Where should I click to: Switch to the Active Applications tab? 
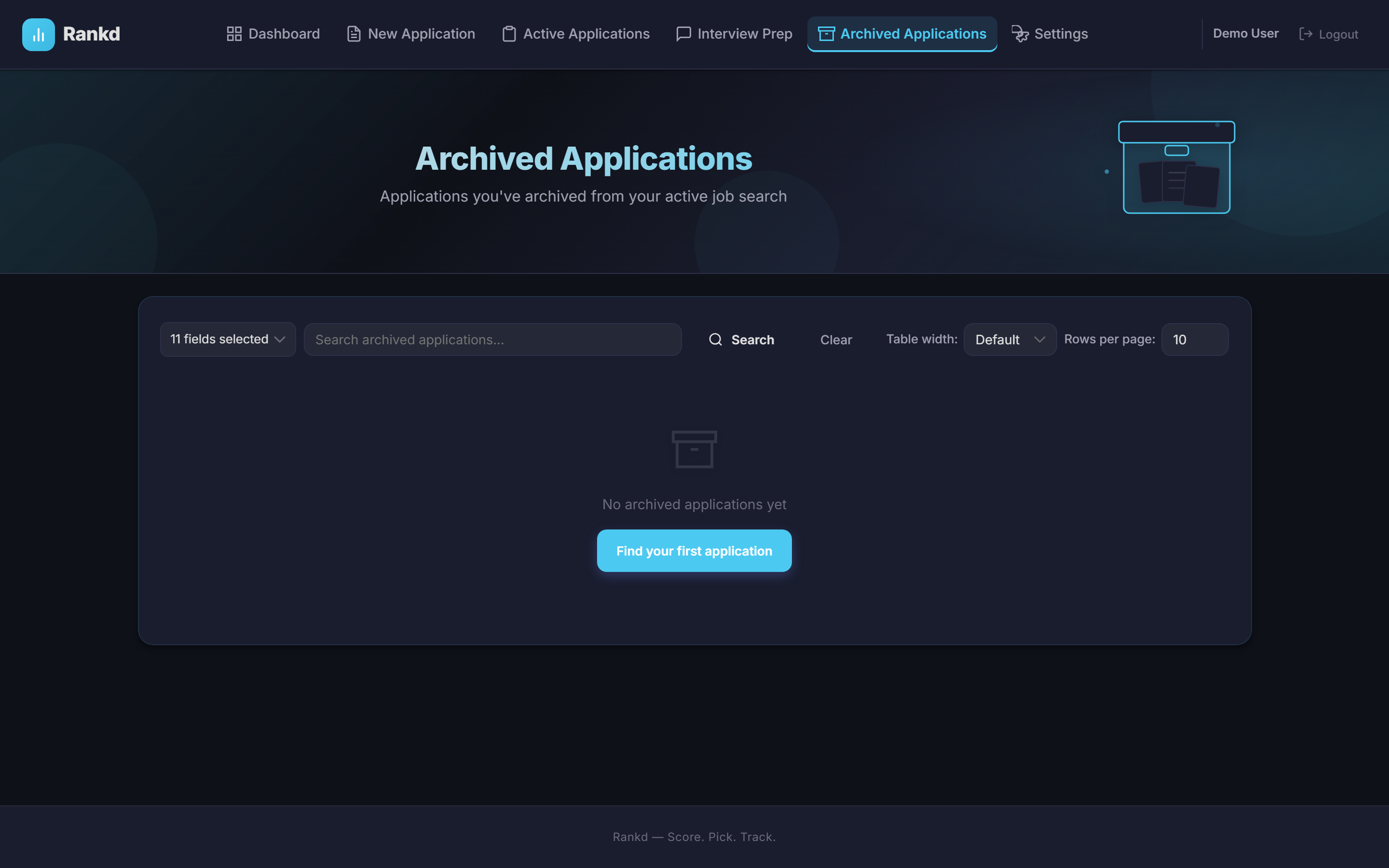[586, 34]
